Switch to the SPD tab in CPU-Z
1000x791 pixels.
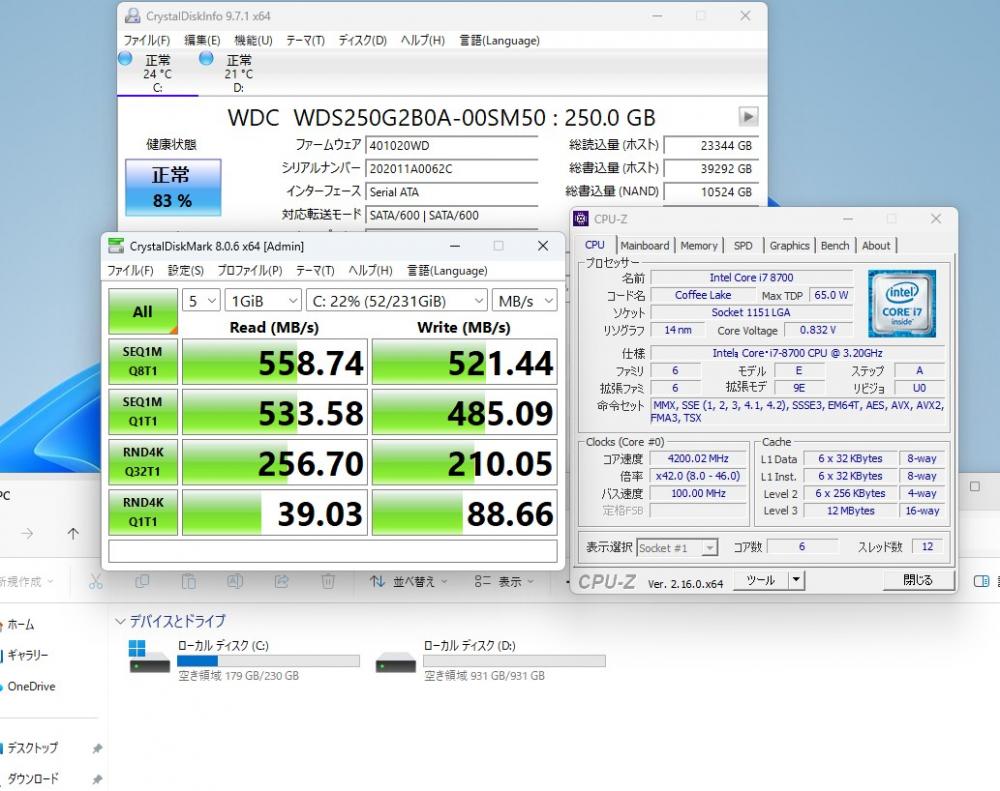(x=743, y=246)
